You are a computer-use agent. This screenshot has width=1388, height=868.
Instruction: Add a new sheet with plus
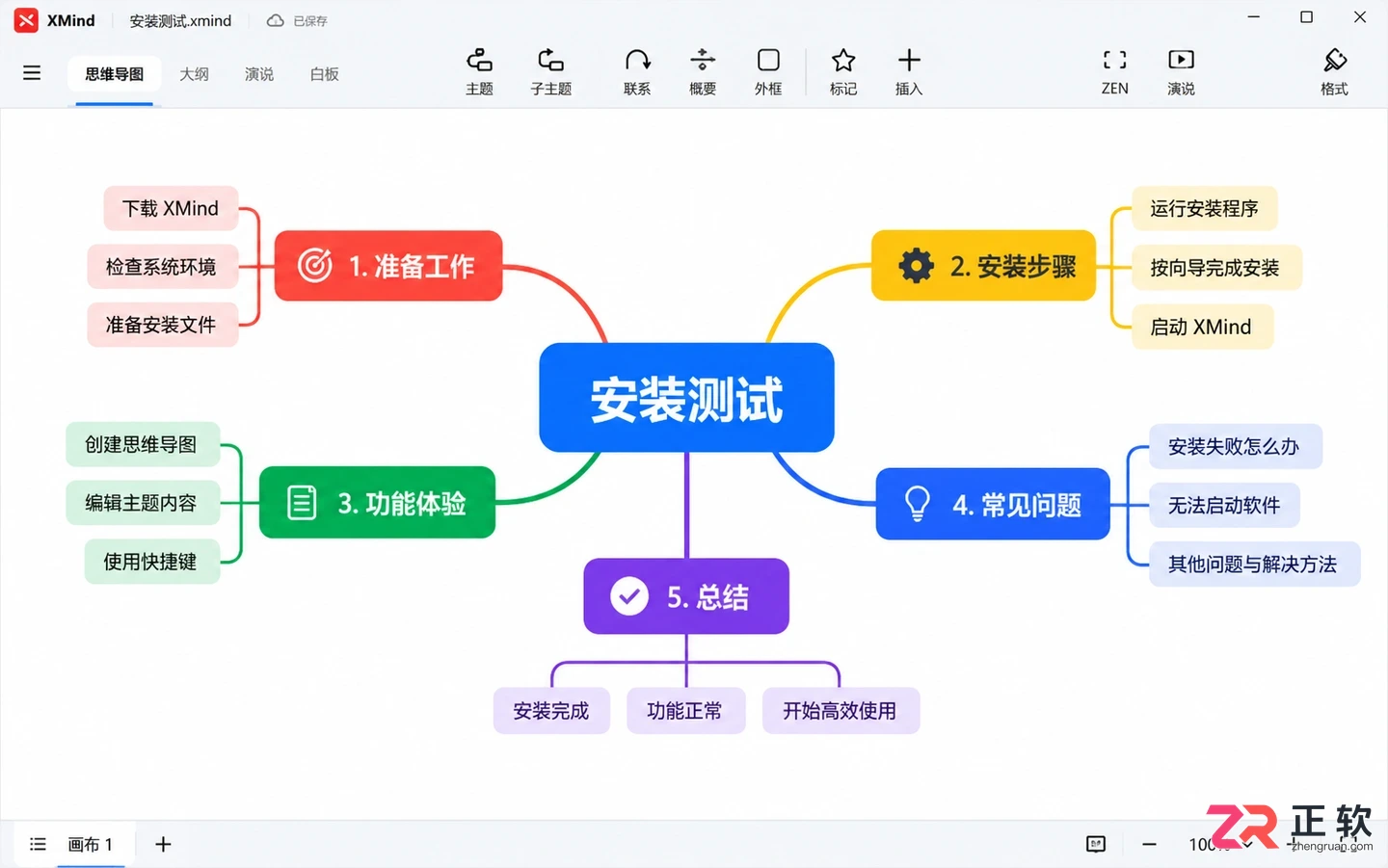click(163, 845)
